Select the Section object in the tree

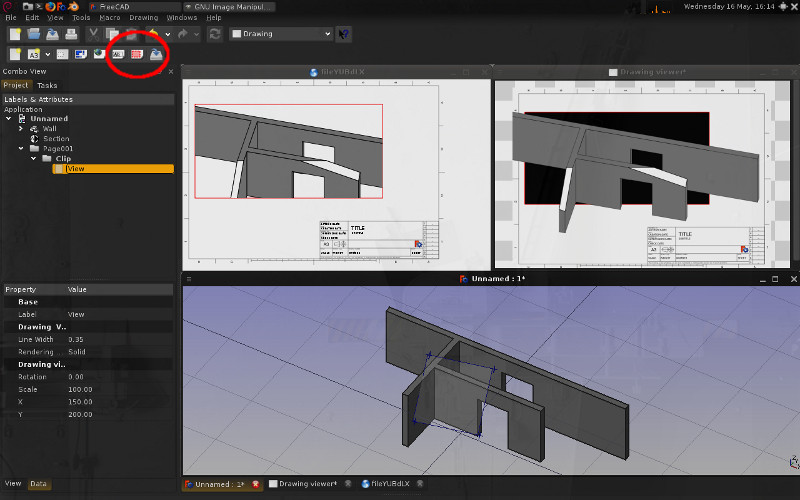pyautogui.click(x=56, y=139)
